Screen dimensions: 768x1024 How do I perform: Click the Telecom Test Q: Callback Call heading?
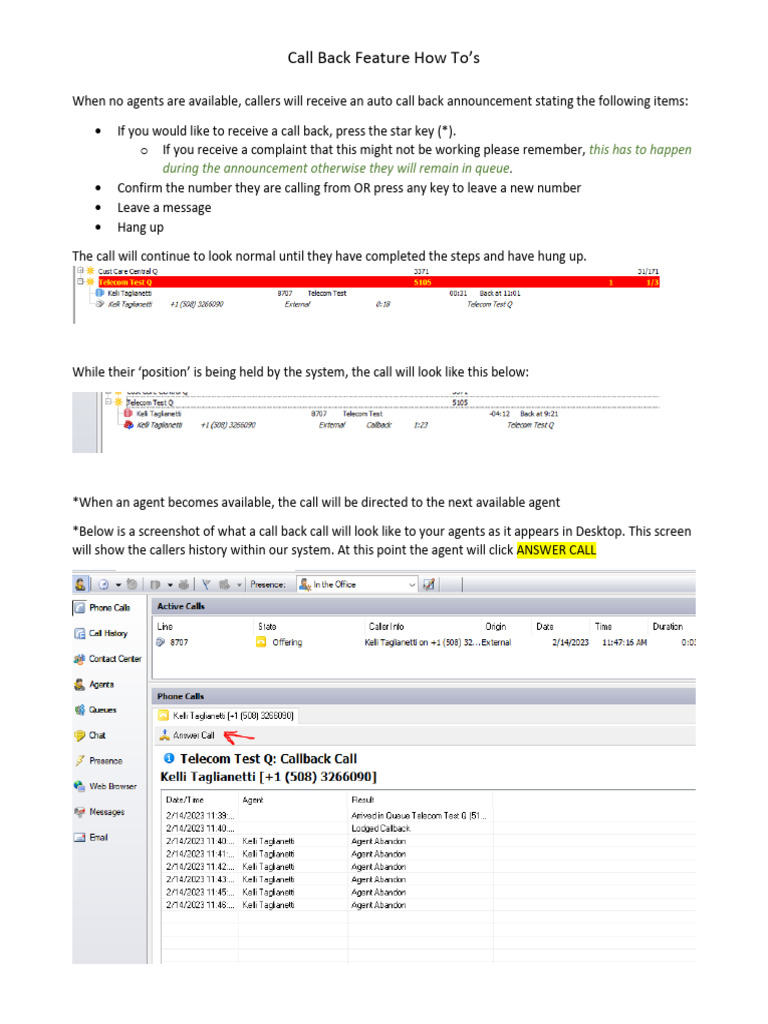268,758
